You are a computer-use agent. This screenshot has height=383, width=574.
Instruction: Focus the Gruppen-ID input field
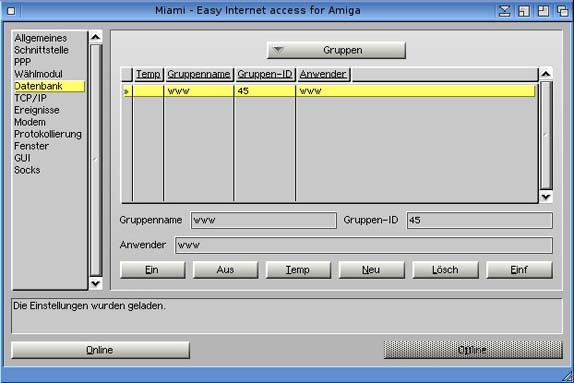480,220
